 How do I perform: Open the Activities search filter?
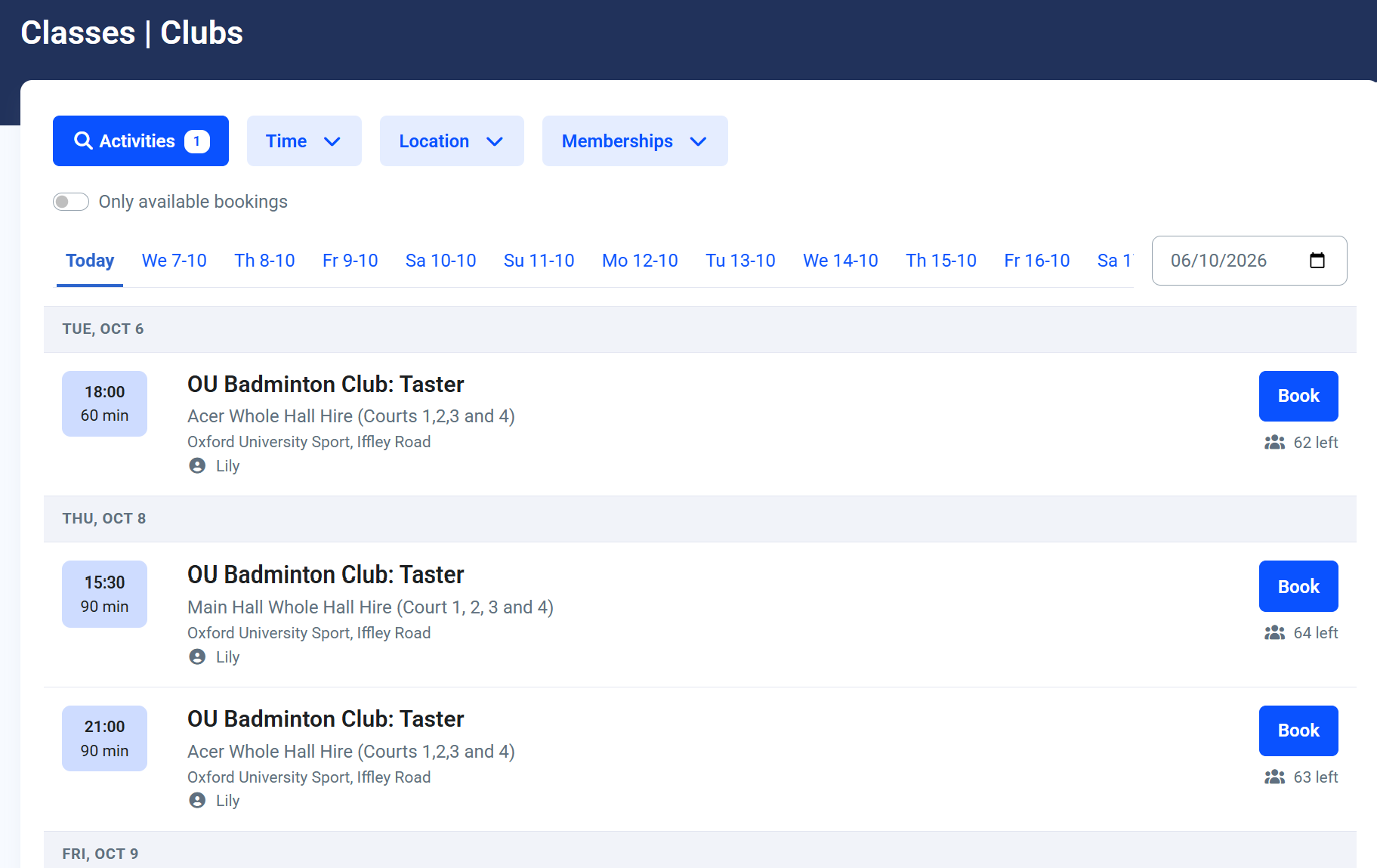[140, 141]
